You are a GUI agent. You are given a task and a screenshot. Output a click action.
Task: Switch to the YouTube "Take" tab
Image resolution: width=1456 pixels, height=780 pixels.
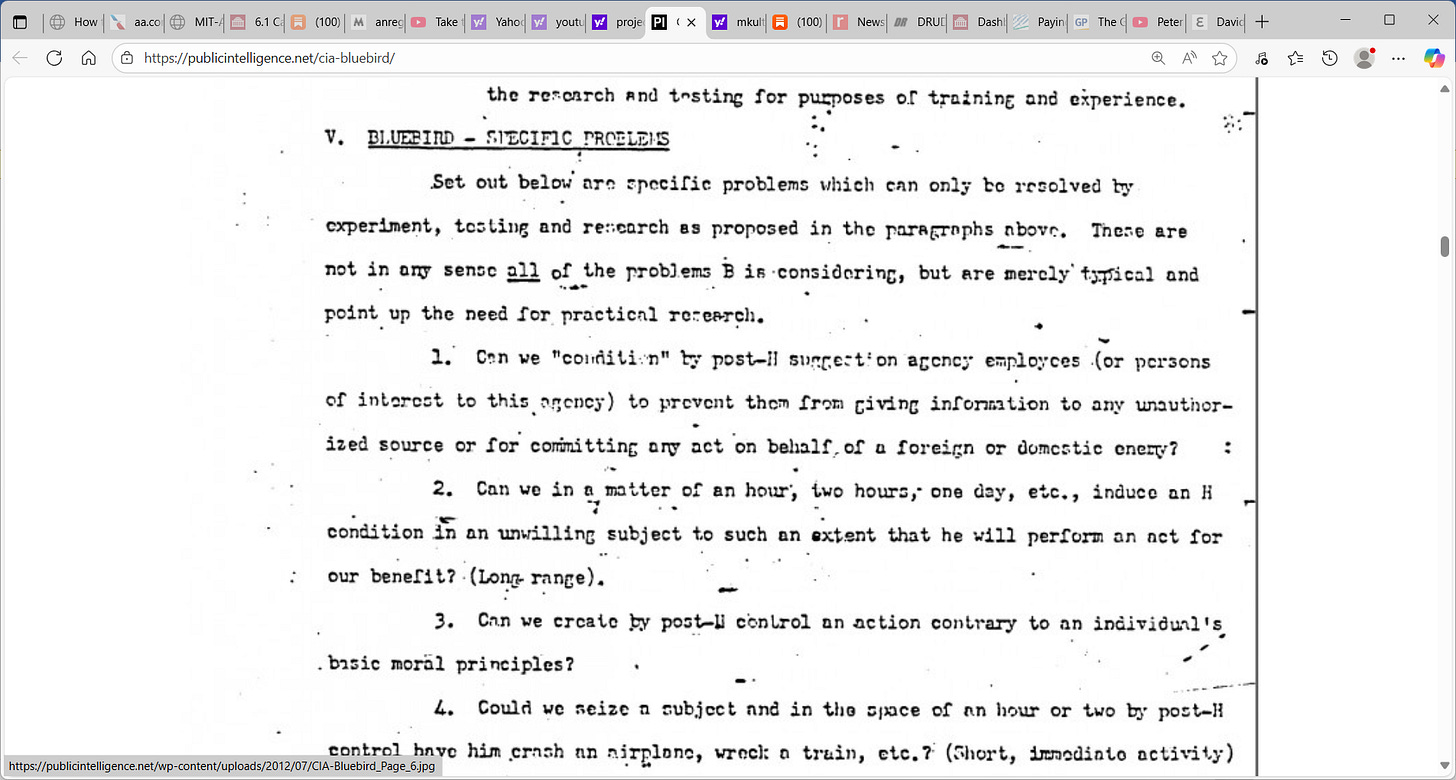(433, 21)
